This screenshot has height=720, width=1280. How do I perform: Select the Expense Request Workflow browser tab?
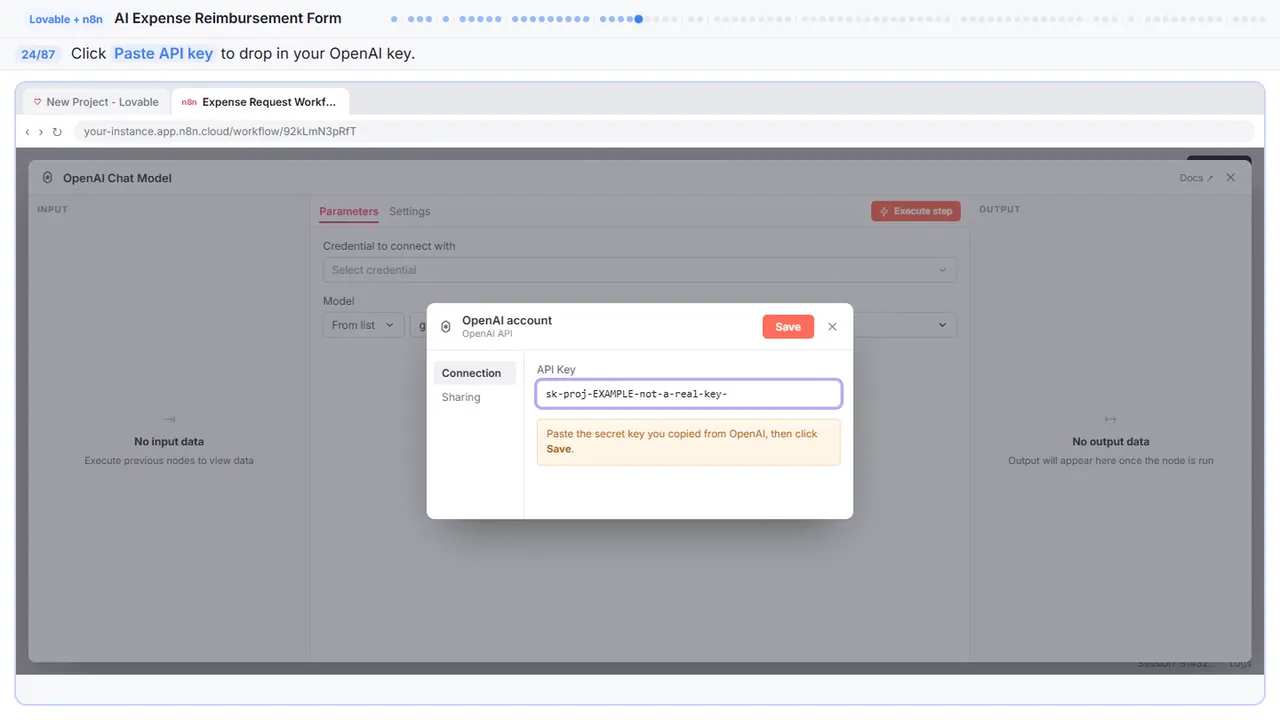coord(260,102)
